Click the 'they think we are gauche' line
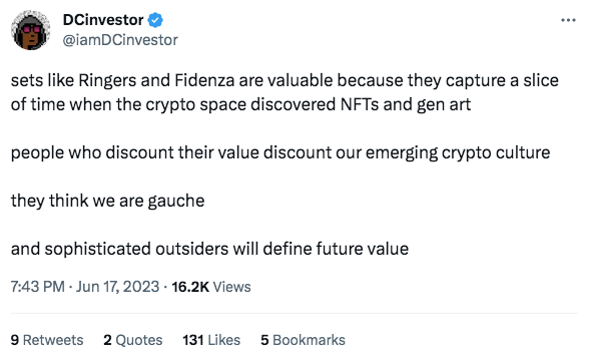This screenshot has height=360, width=590. click(108, 201)
